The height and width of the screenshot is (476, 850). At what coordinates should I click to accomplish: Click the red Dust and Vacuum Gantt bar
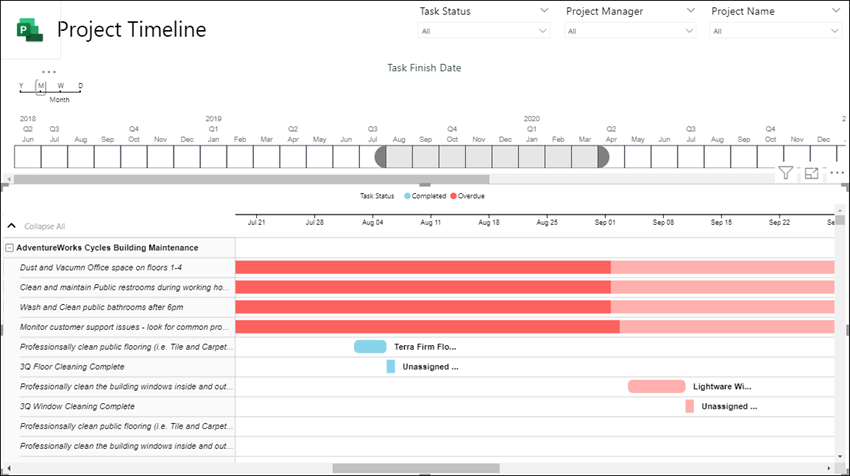point(423,267)
